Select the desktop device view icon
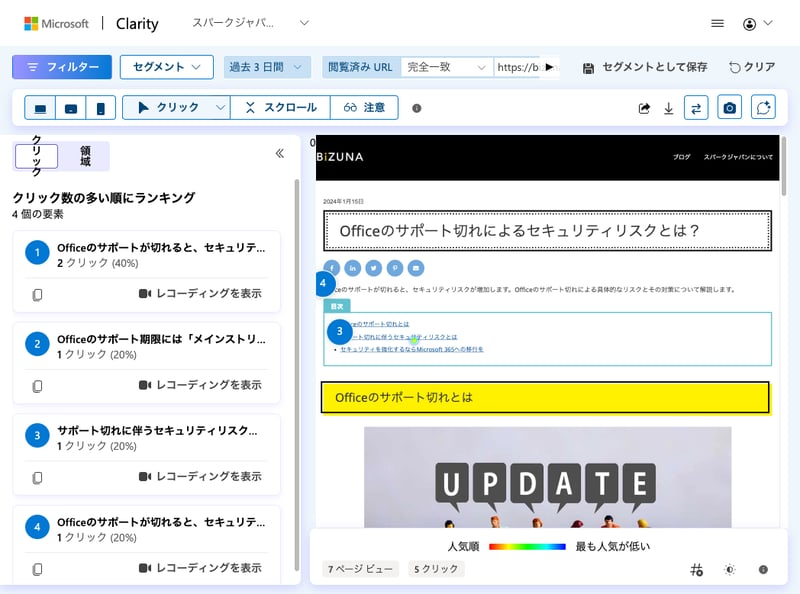 coord(40,108)
